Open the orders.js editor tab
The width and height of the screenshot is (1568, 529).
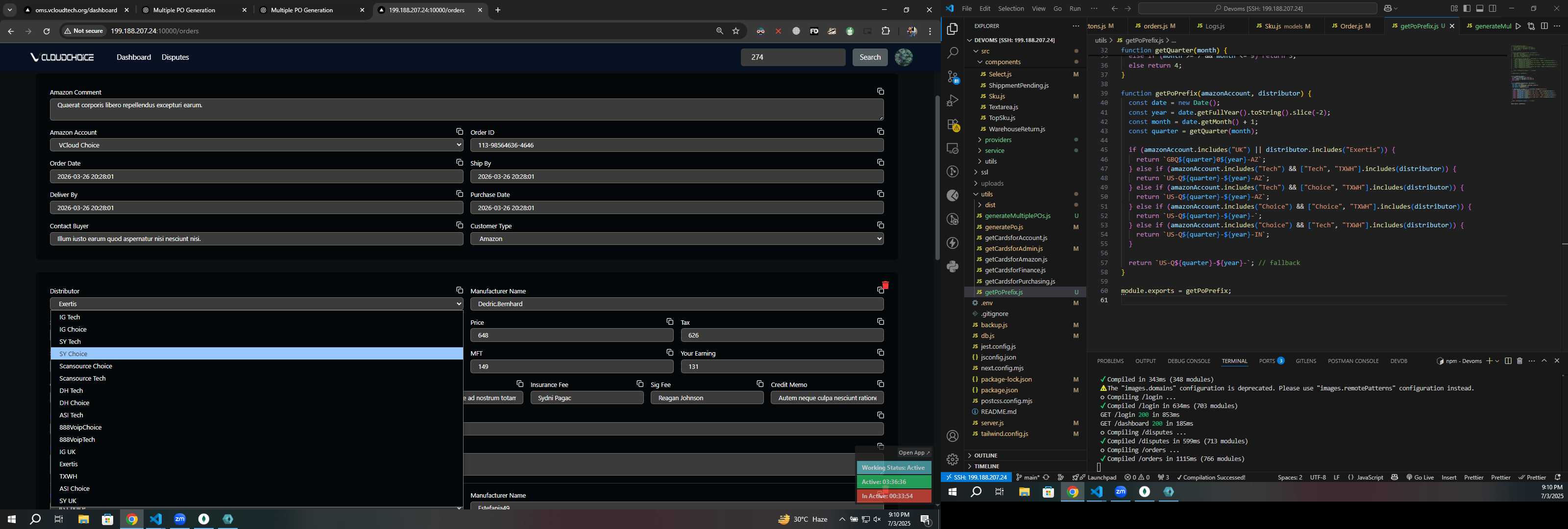[1155, 26]
